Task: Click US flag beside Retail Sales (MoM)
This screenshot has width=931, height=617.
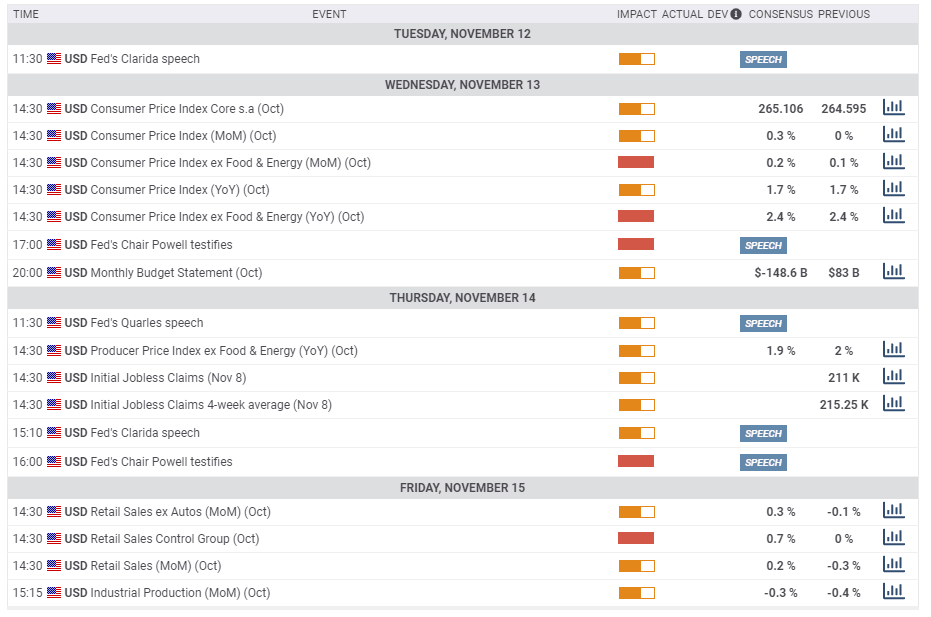Action: [54, 565]
